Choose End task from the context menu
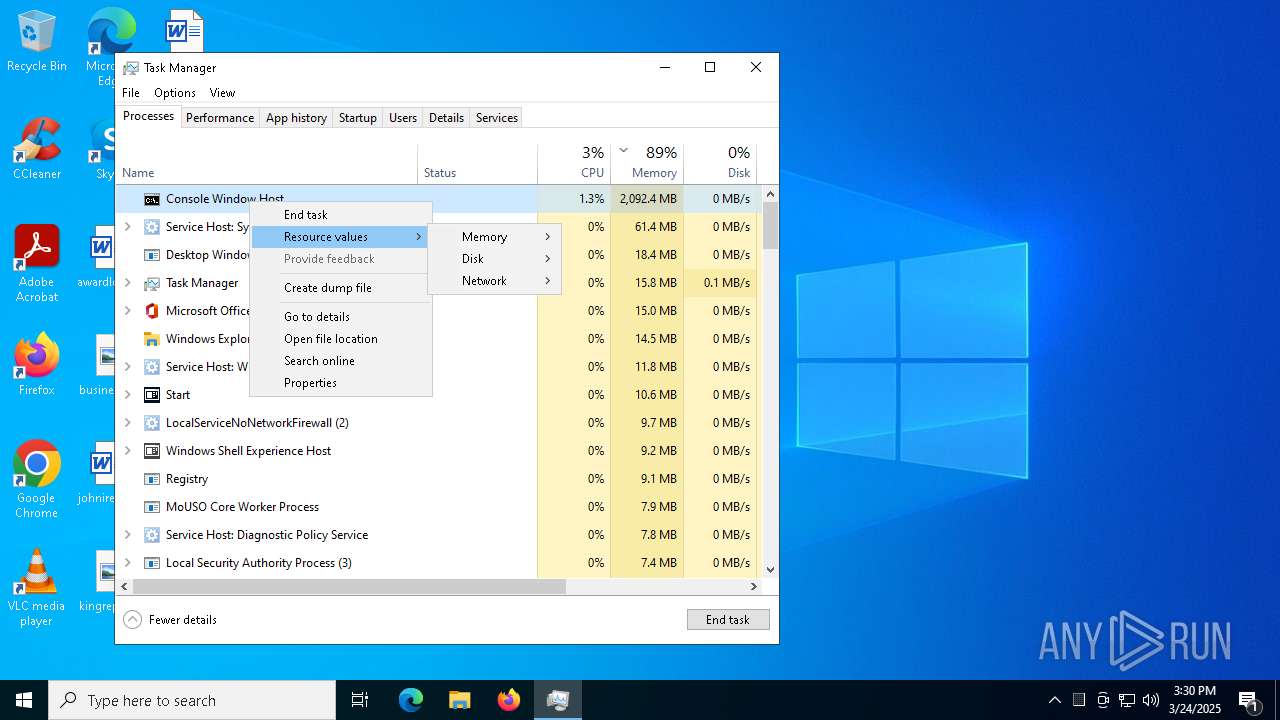Viewport: 1280px width, 720px height. tap(341, 215)
